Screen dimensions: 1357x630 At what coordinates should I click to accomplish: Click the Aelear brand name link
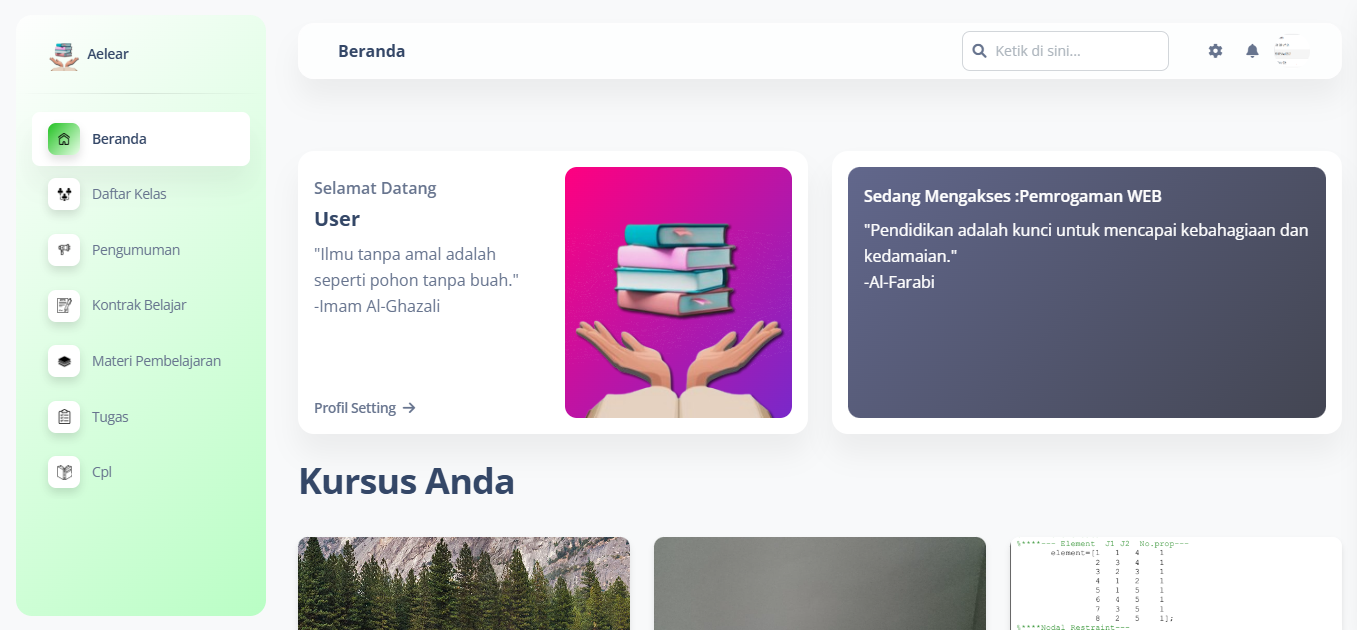pyautogui.click(x=108, y=54)
